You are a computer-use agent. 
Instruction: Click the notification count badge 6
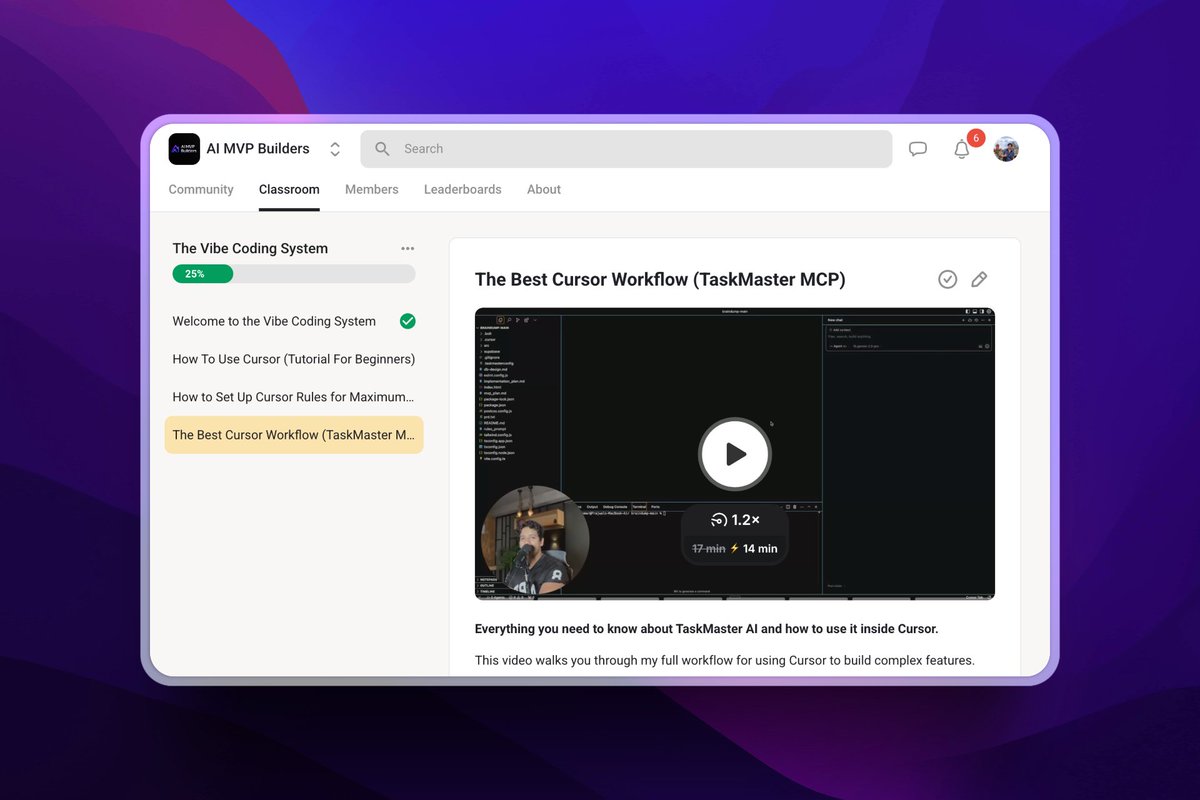[x=976, y=138]
